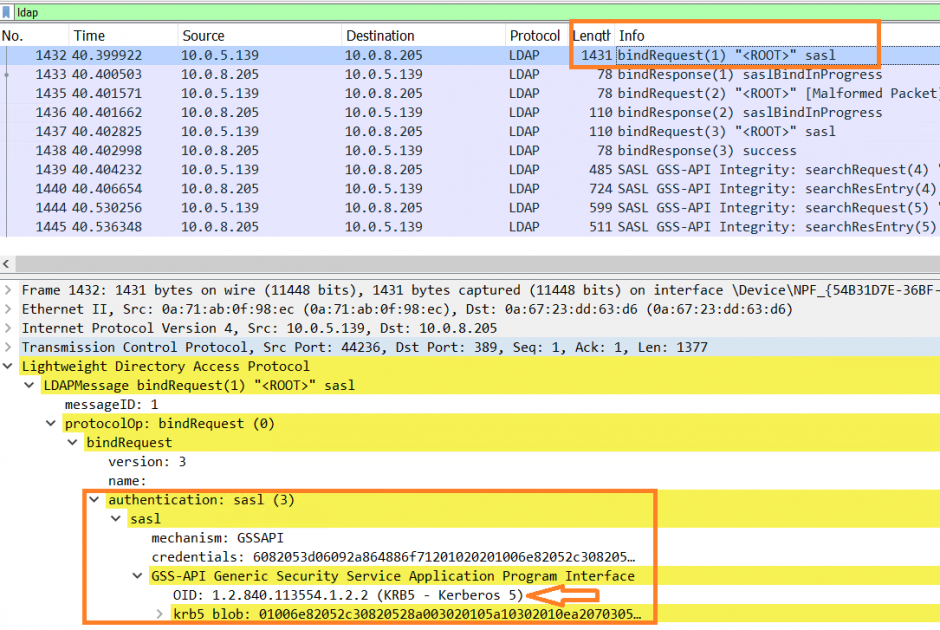Screen dimensions: 940x630
Task: Collapse Lightweight Directory Access Protocol
Action: click(10, 366)
